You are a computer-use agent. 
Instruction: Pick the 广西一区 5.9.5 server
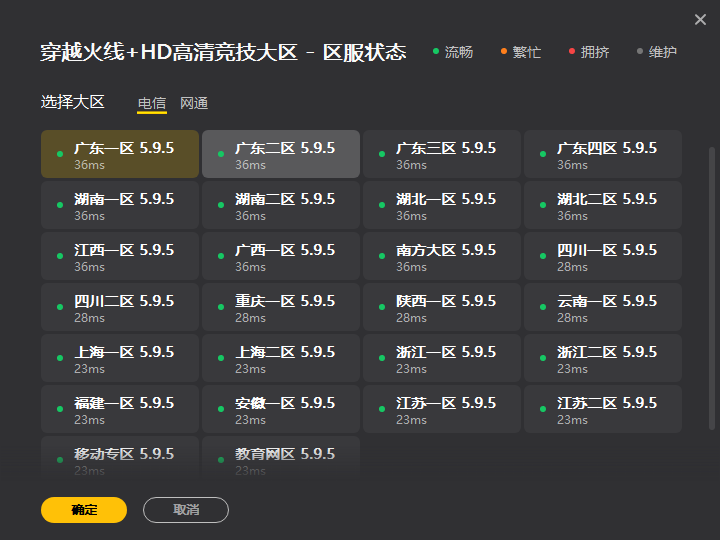pyautogui.click(x=281, y=256)
